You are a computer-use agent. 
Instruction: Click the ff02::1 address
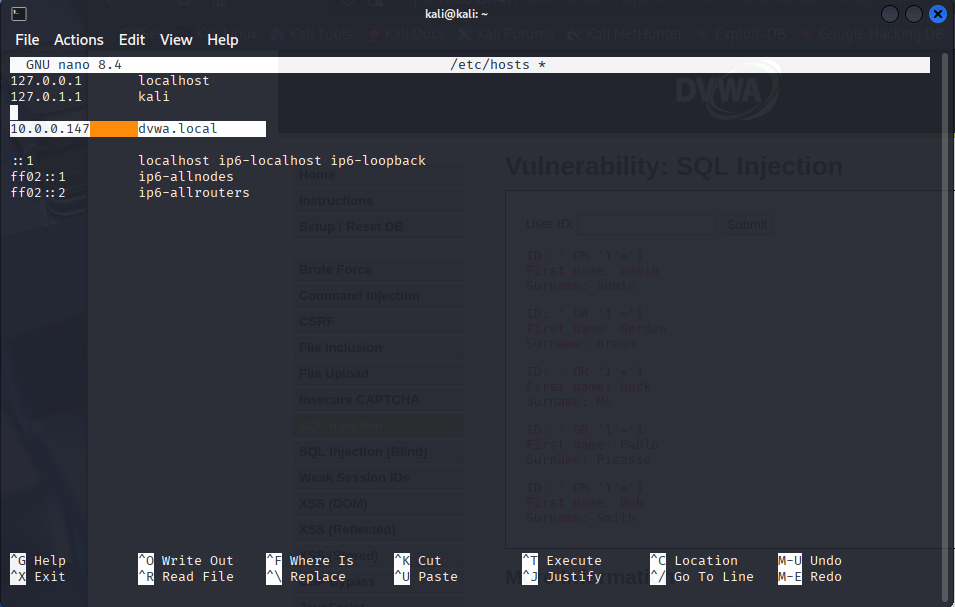38,177
